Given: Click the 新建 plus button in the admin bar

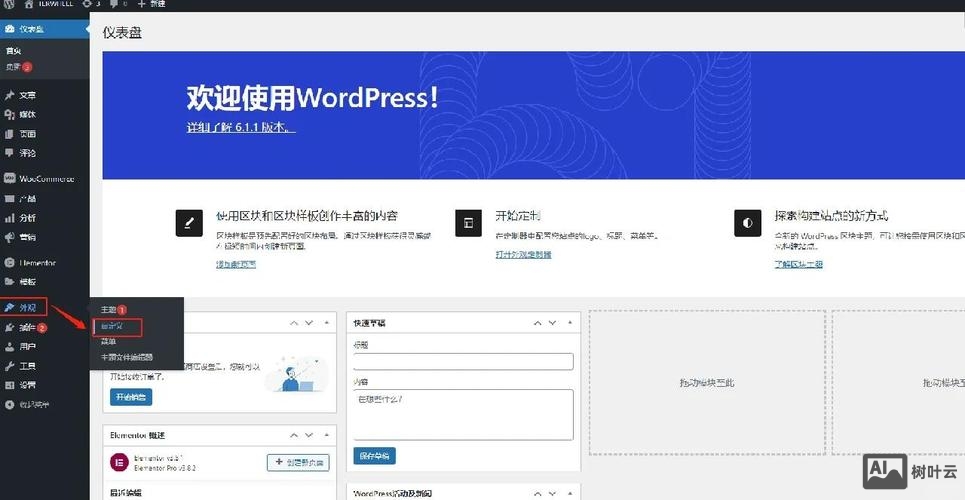Looking at the screenshot, I should coord(151,4).
